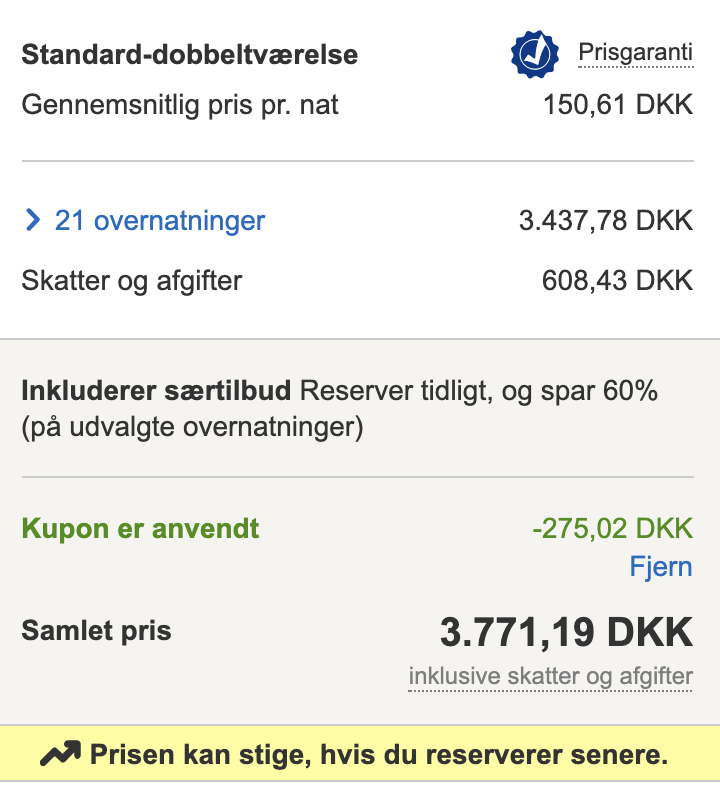Click the Inkluderer særtilbud bold heading

156,390
